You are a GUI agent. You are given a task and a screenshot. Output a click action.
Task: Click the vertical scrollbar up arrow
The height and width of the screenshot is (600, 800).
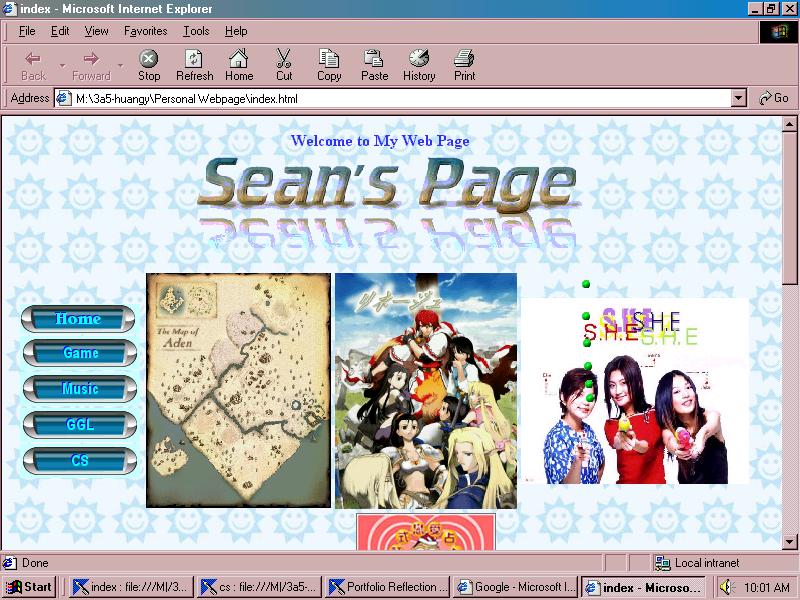[x=789, y=124]
